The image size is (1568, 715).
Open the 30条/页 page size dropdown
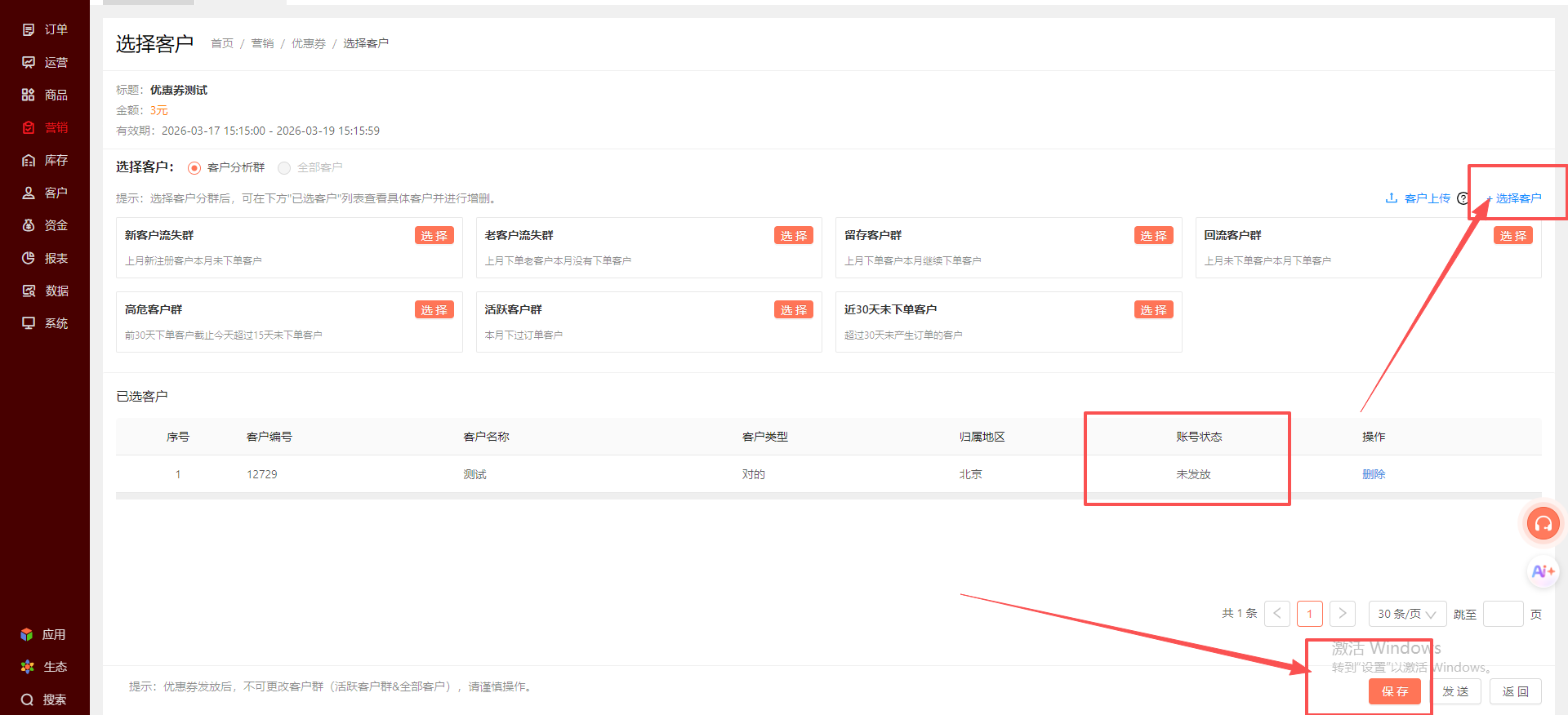(x=1407, y=614)
